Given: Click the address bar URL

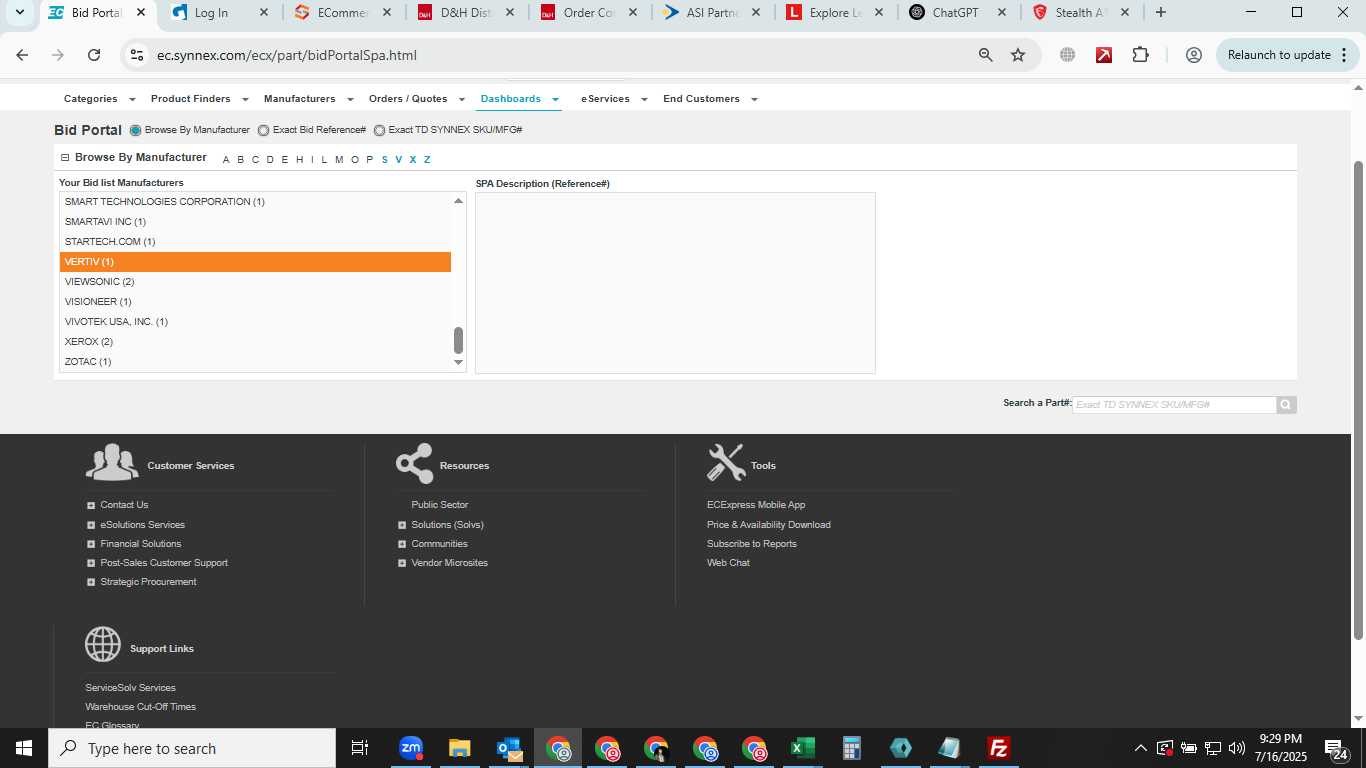Looking at the screenshot, I should pyautogui.click(x=287, y=55).
